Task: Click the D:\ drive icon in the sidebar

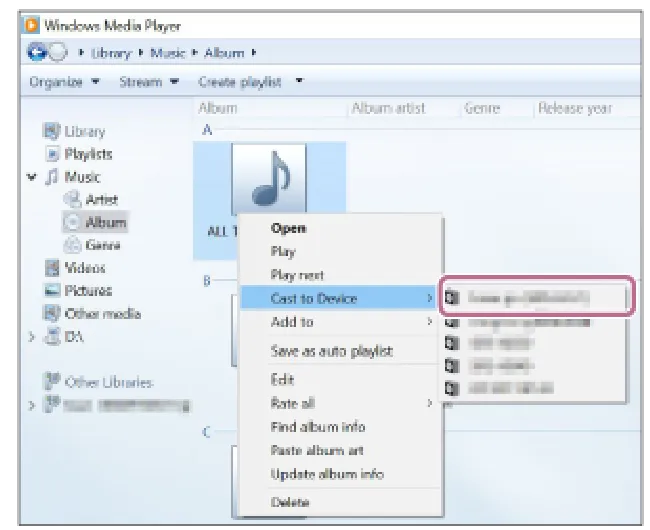Action: 52,336
